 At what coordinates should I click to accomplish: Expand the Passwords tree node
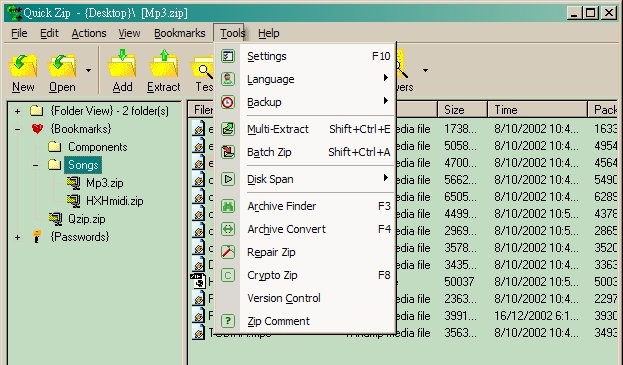(x=17, y=237)
